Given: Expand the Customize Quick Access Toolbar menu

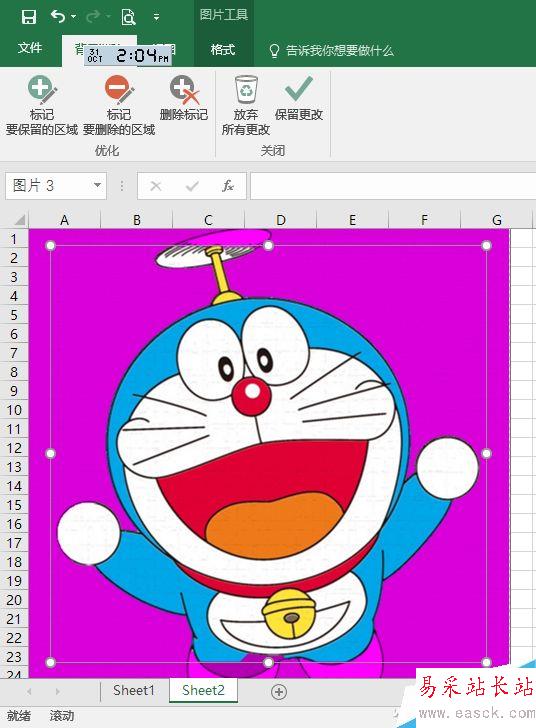Looking at the screenshot, I should [x=157, y=18].
